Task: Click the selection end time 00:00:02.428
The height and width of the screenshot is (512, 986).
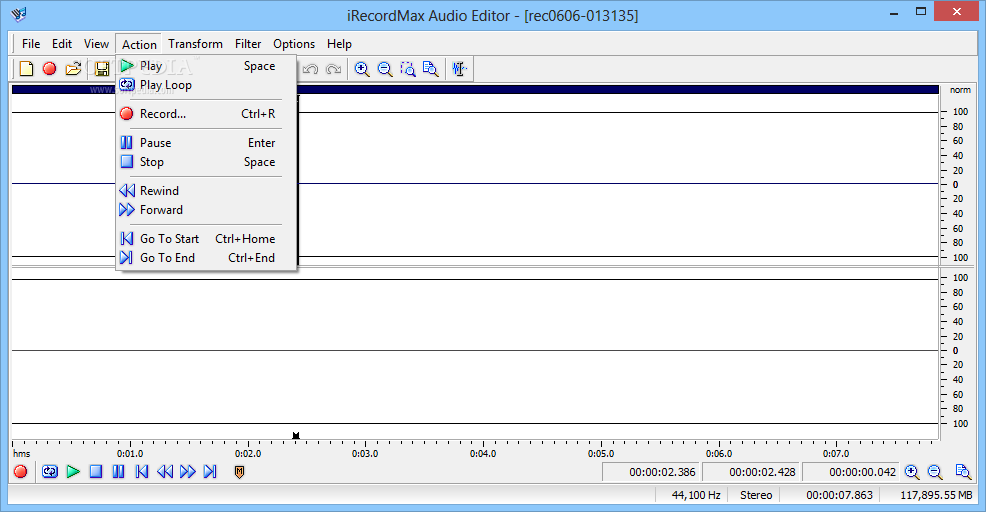Action: point(751,472)
